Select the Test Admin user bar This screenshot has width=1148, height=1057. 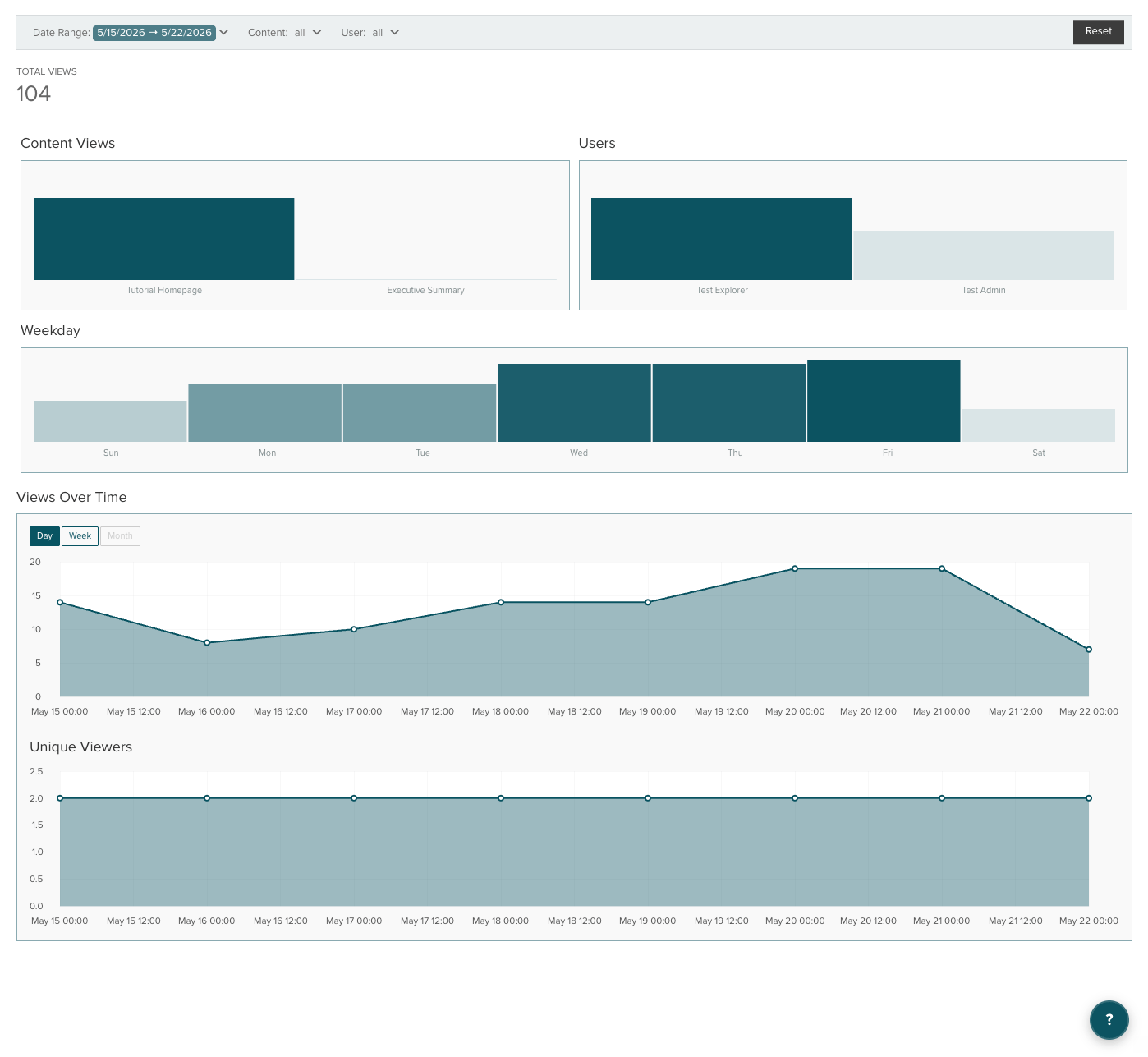[984, 255]
